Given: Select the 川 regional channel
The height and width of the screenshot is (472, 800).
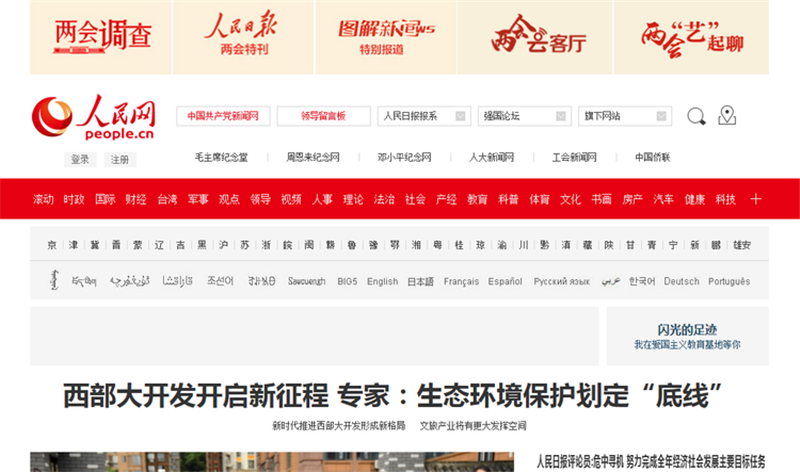Looking at the screenshot, I should pyautogui.click(x=523, y=245).
